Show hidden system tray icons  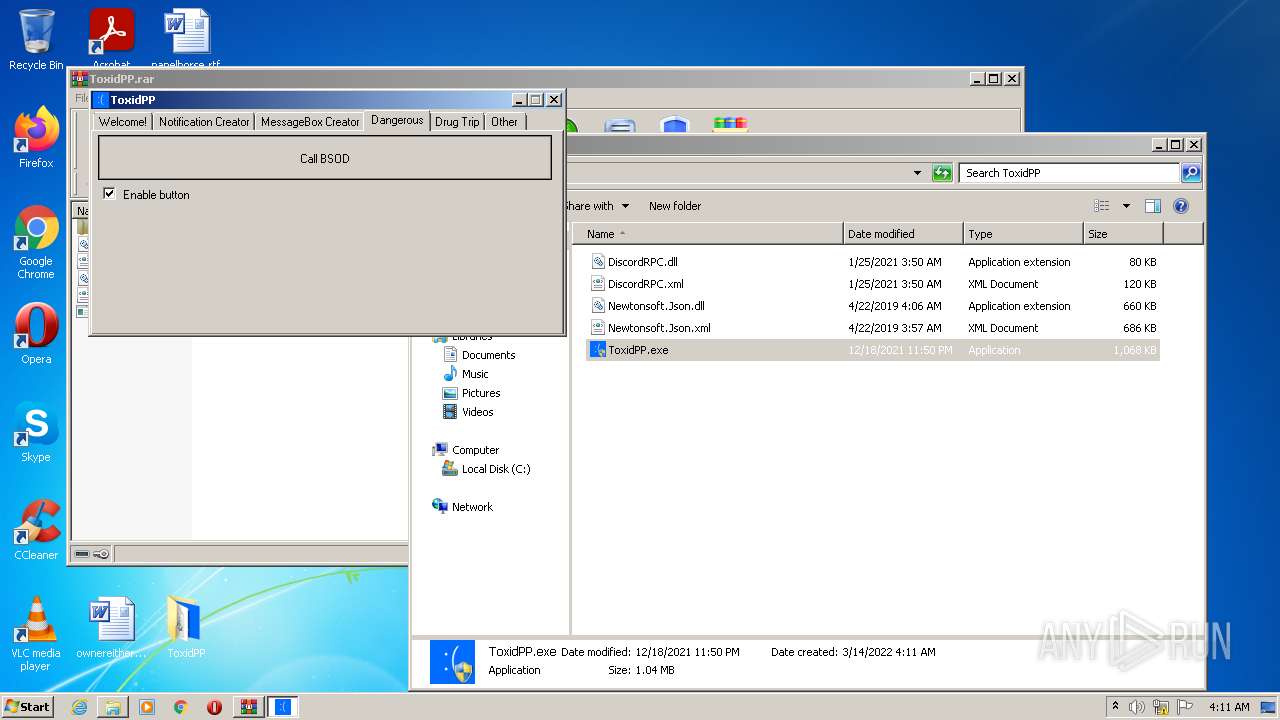1115,707
